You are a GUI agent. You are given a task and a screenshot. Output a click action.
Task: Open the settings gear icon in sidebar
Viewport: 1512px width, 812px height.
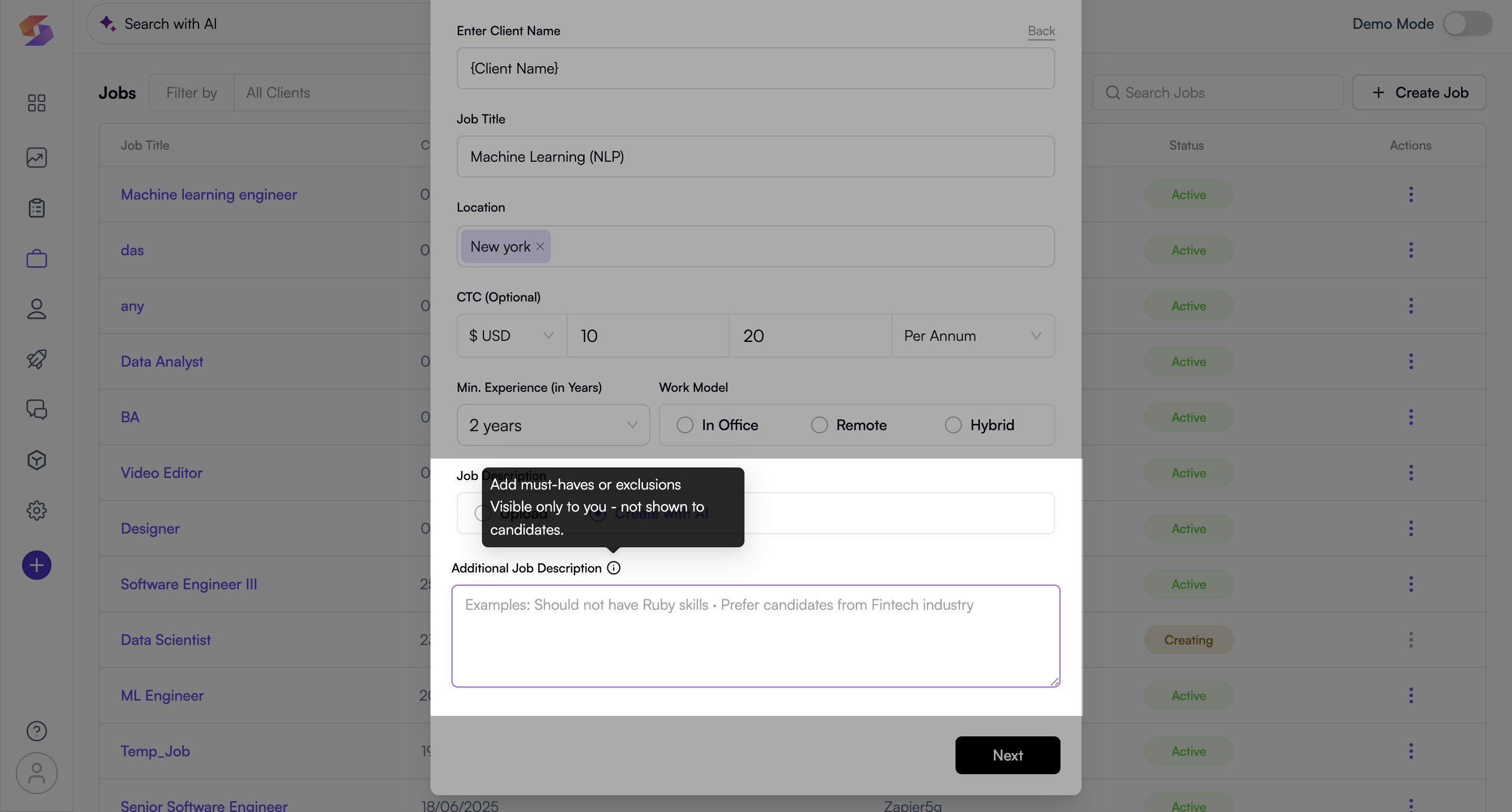pos(36,510)
